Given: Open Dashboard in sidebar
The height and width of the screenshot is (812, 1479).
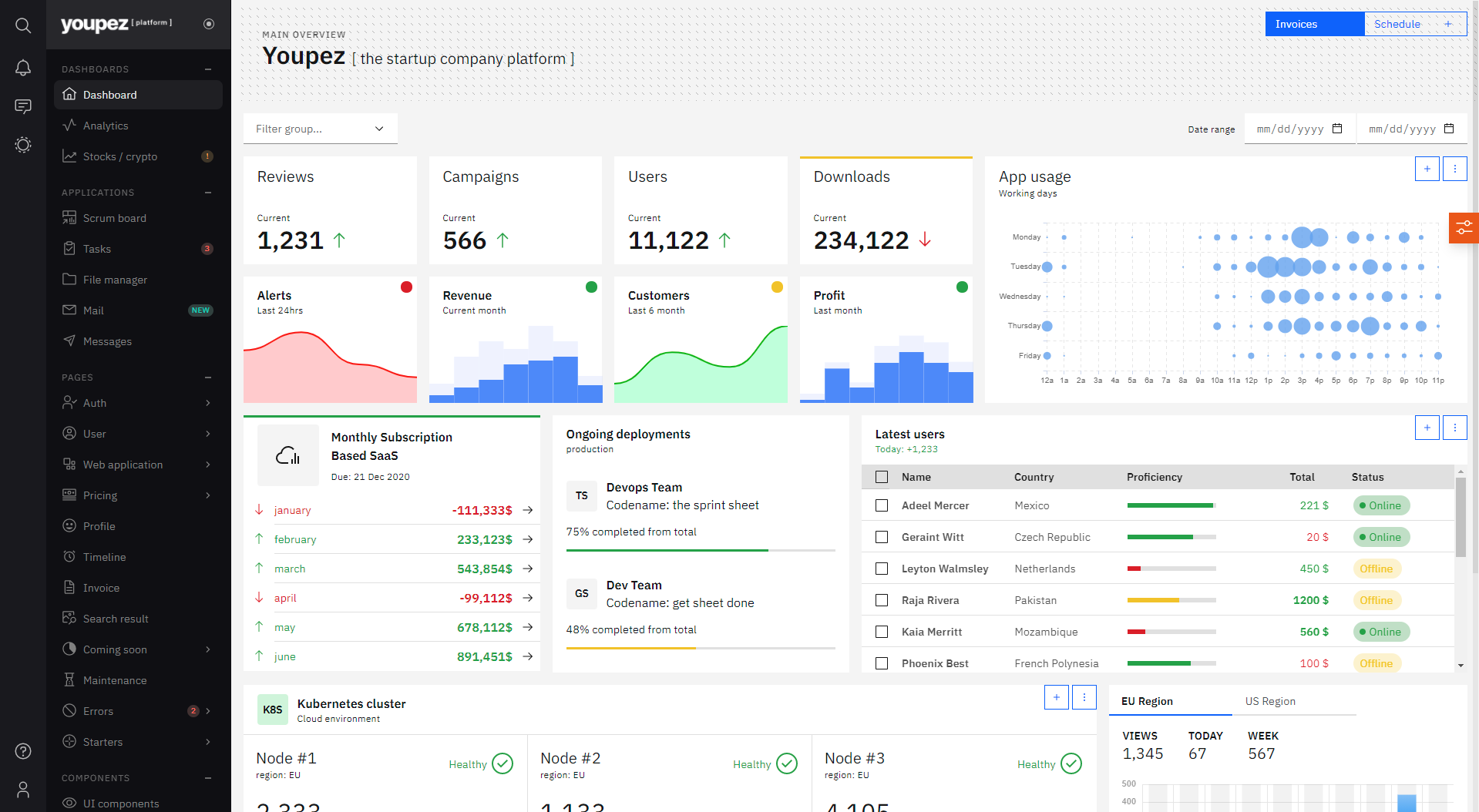Looking at the screenshot, I should (x=139, y=95).
